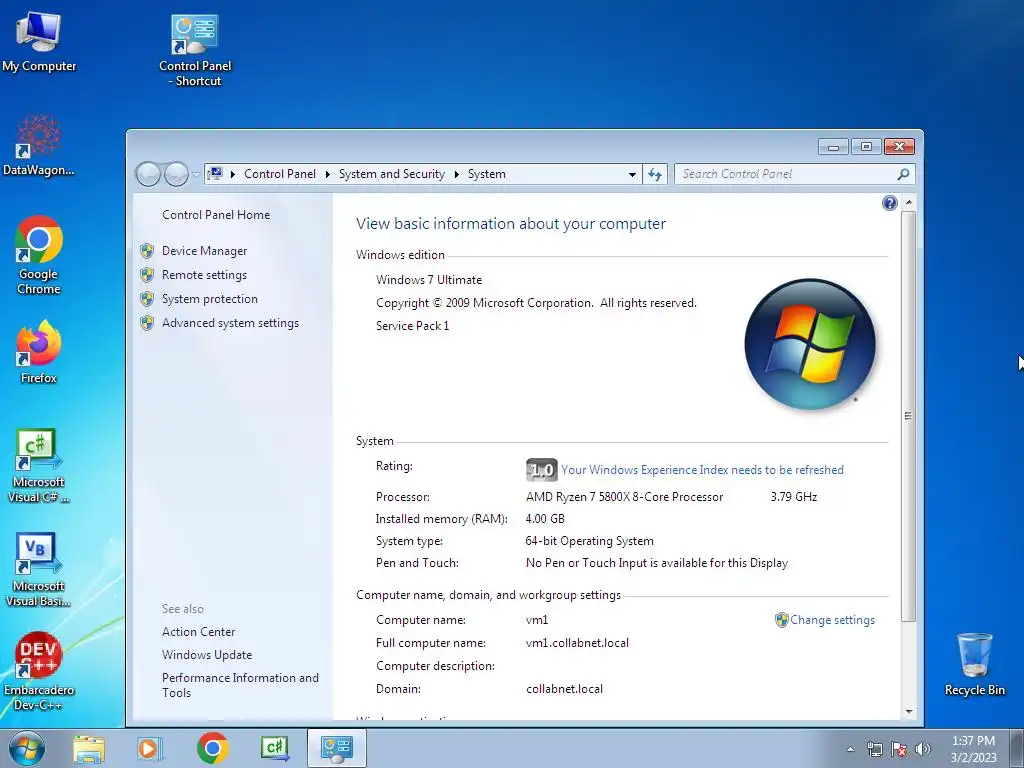Screen dimensions: 1024x768
Task: Launch the Firefox desktop shortcut
Action: pyautogui.click(x=39, y=351)
